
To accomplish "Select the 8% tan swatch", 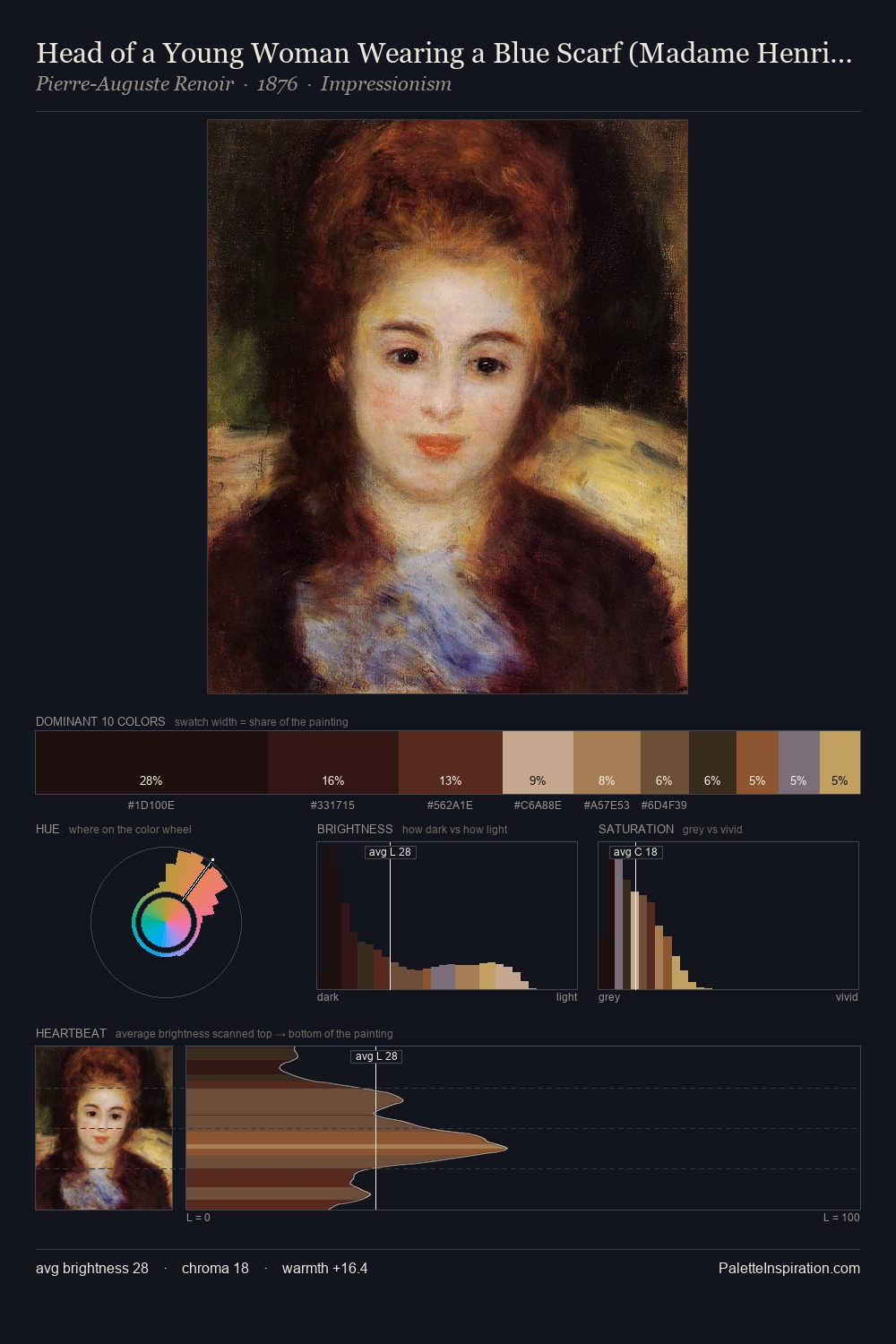I will (x=607, y=762).
